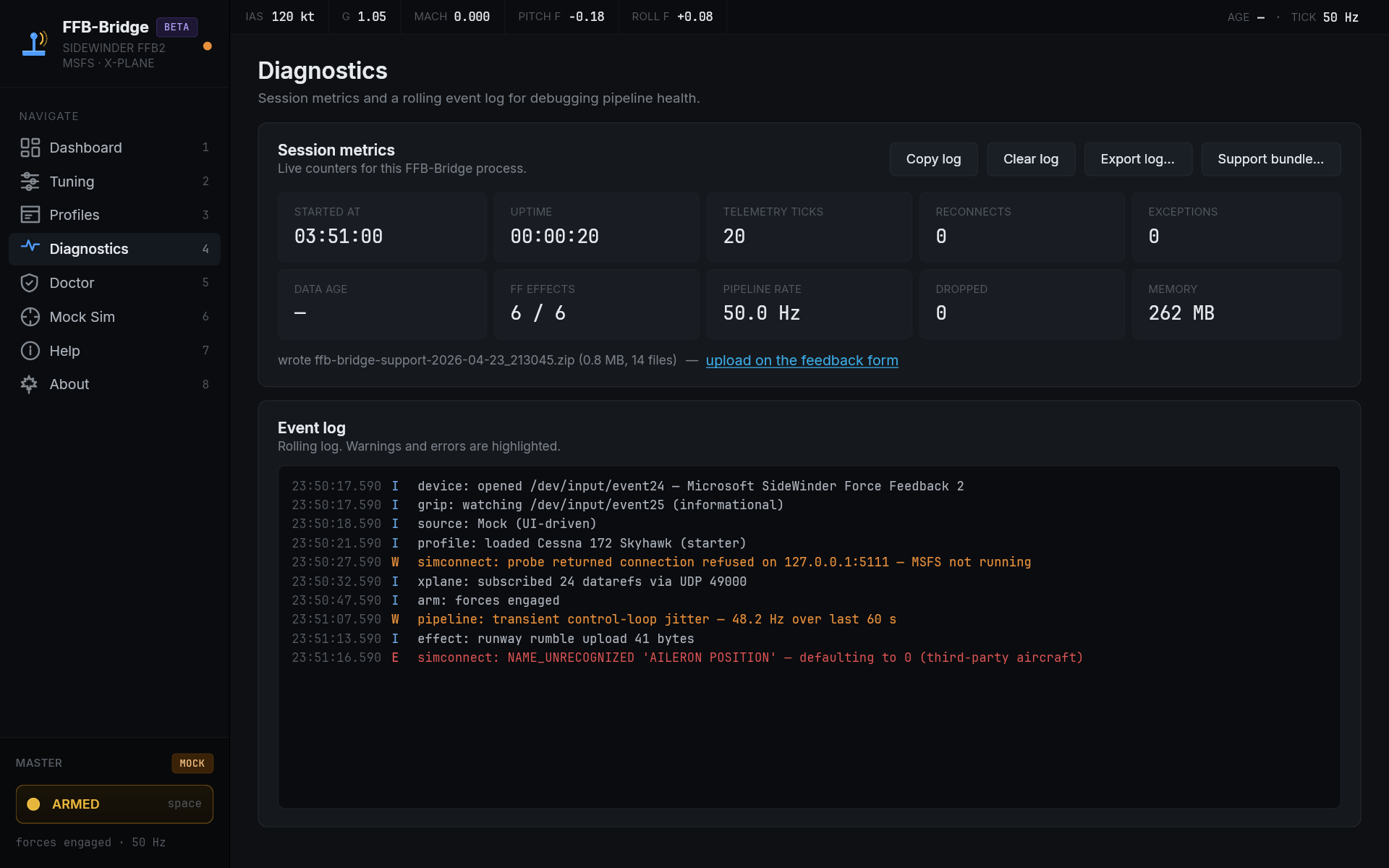Click the orange connection status dot
This screenshot has width=1389, height=868.
click(x=208, y=46)
